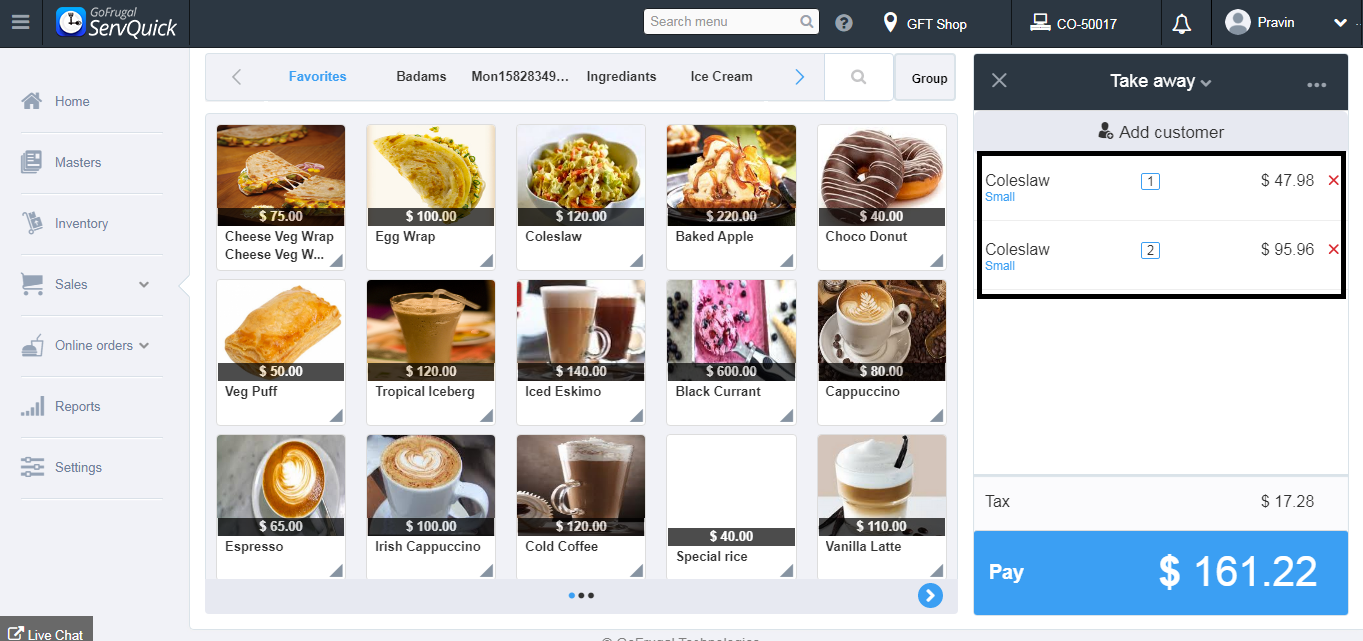Go to next page with blue arrow button

coord(930,596)
